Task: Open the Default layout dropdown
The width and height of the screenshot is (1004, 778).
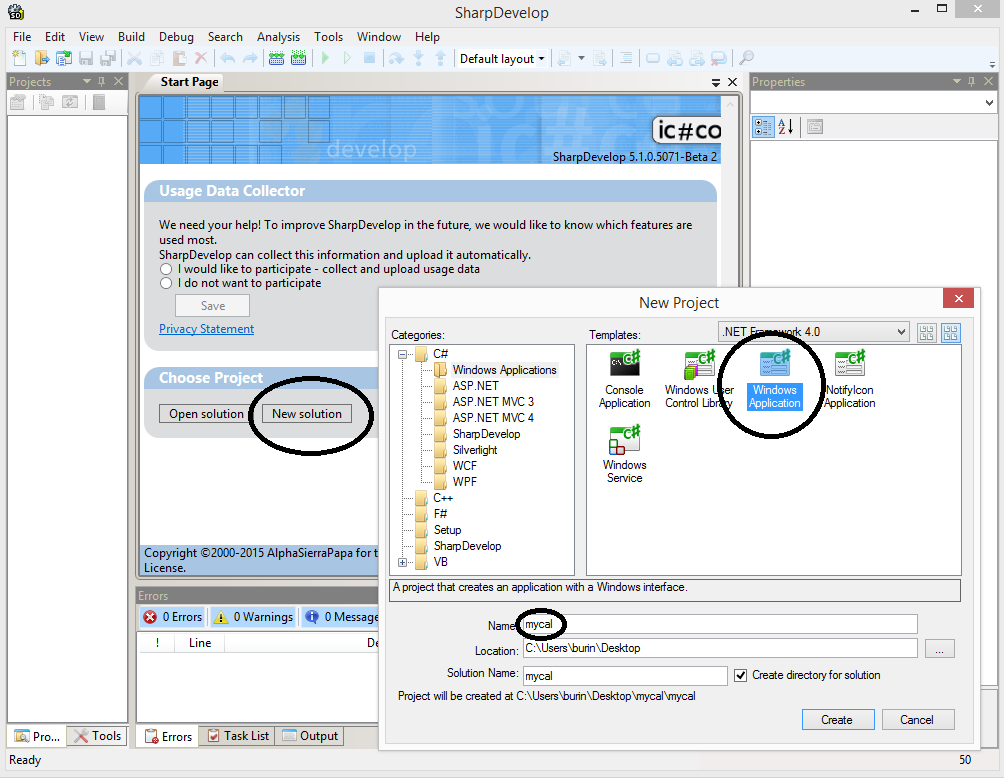Action: (502, 59)
